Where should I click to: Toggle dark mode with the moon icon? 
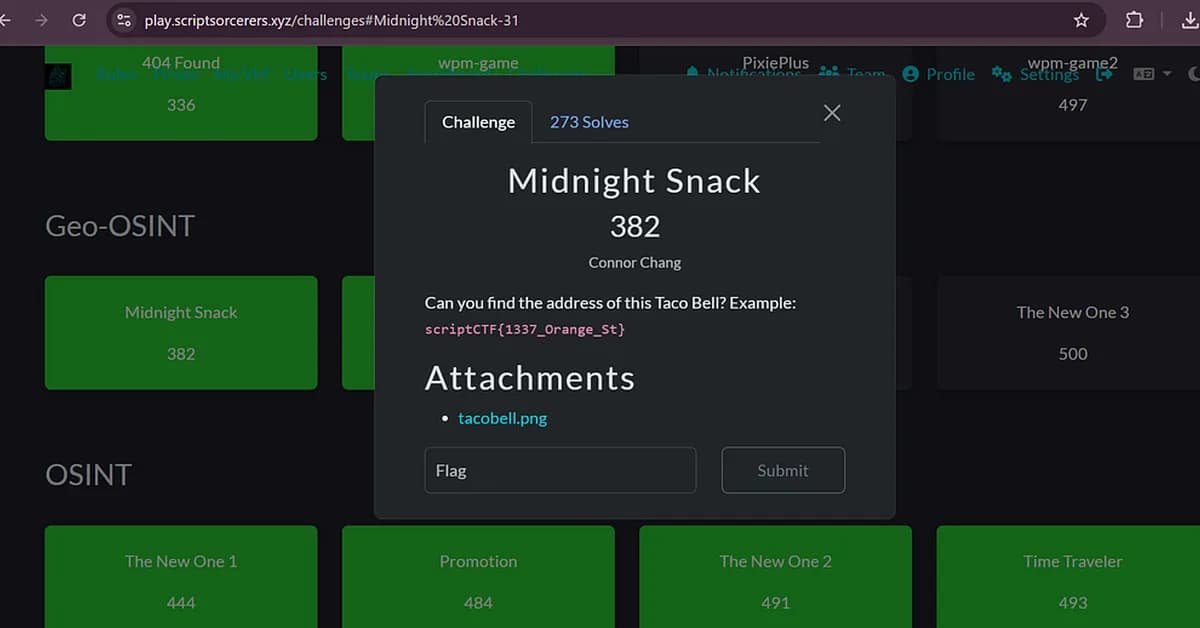[1193, 74]
